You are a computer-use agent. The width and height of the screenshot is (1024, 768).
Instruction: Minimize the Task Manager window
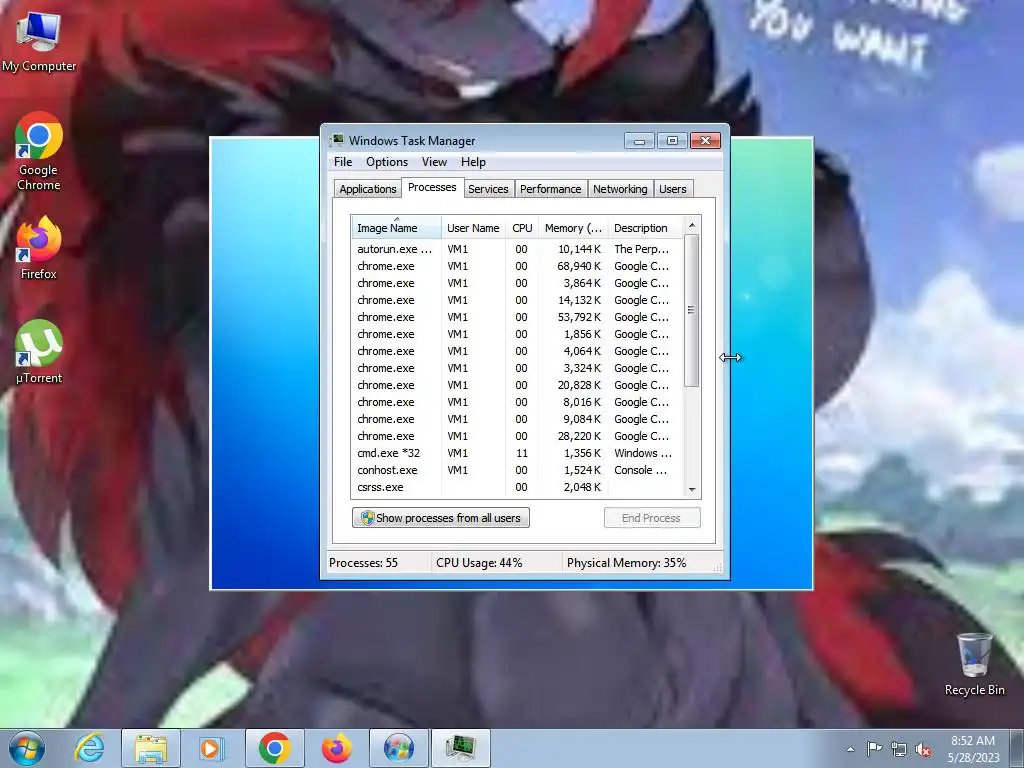coord(639,140)
